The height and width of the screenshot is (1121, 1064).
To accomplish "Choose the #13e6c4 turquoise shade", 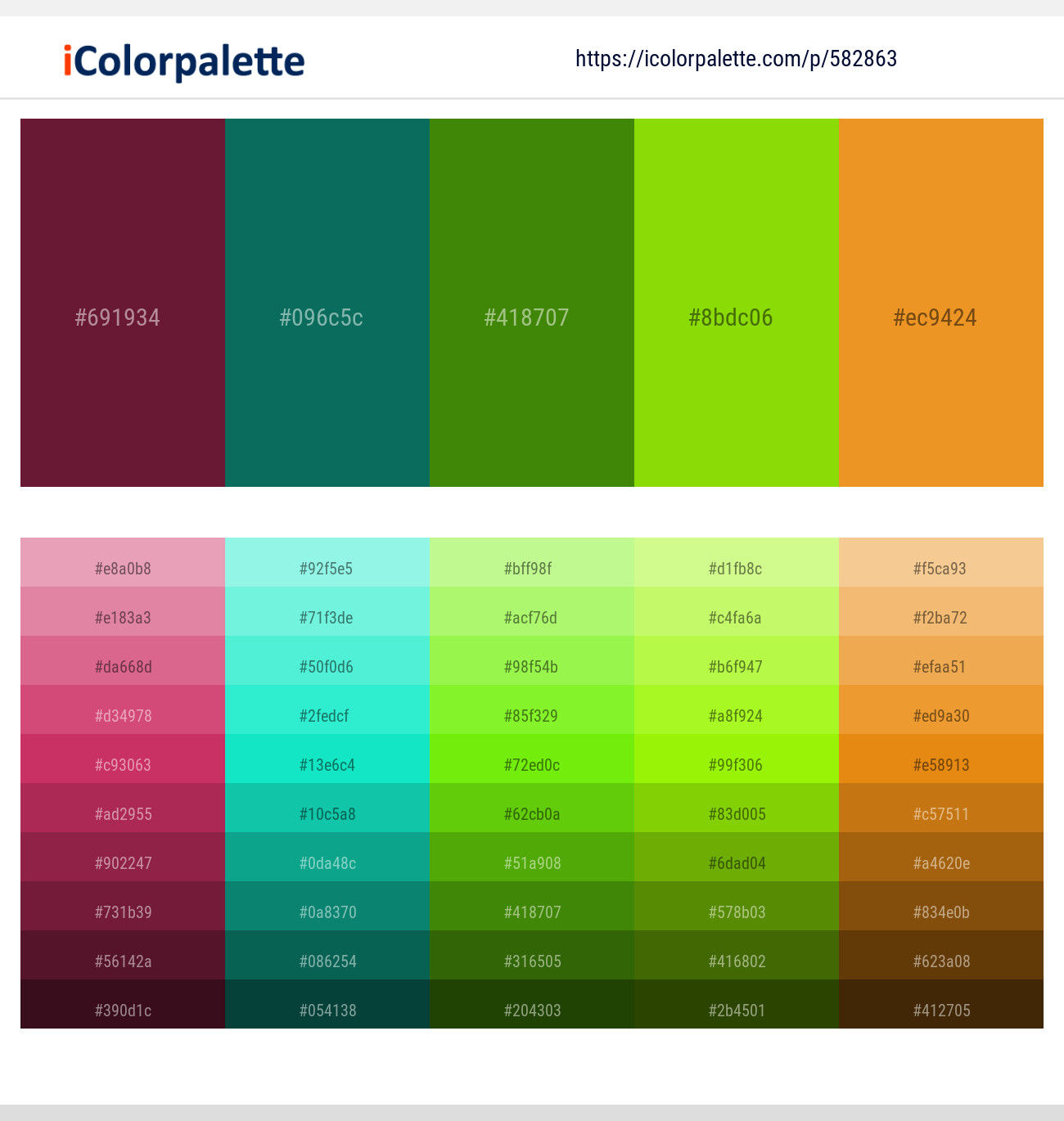I will (327, 759).
